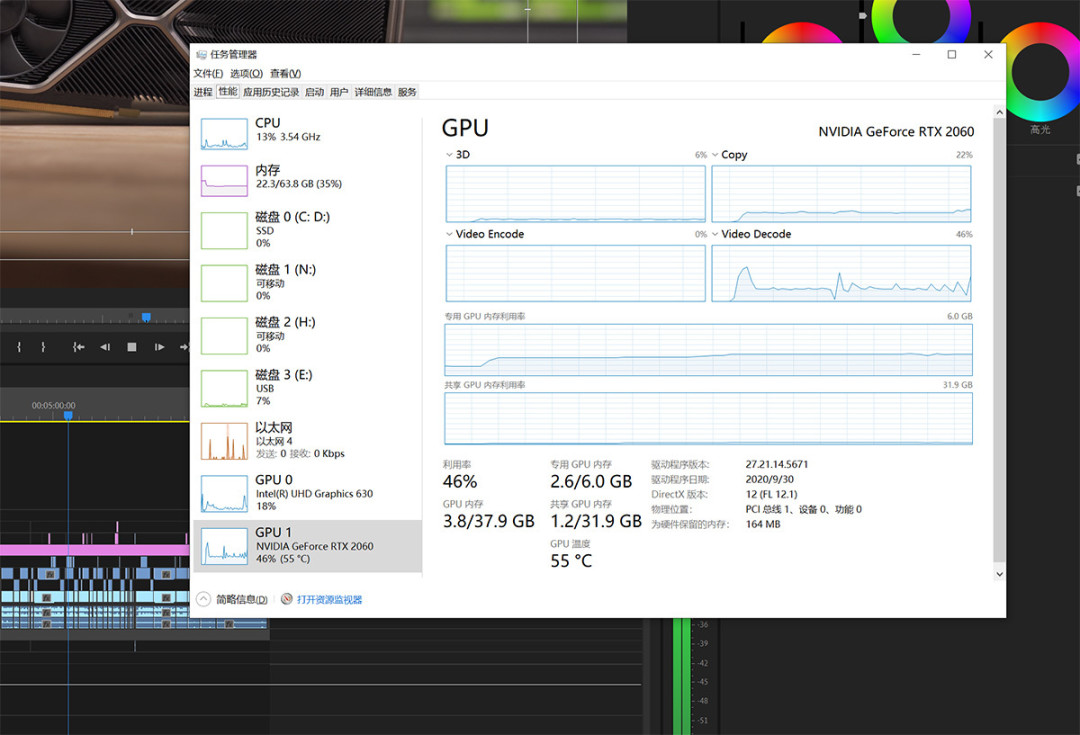
Task: Click the task manager title bar icon
Action: tap(201, 54)
